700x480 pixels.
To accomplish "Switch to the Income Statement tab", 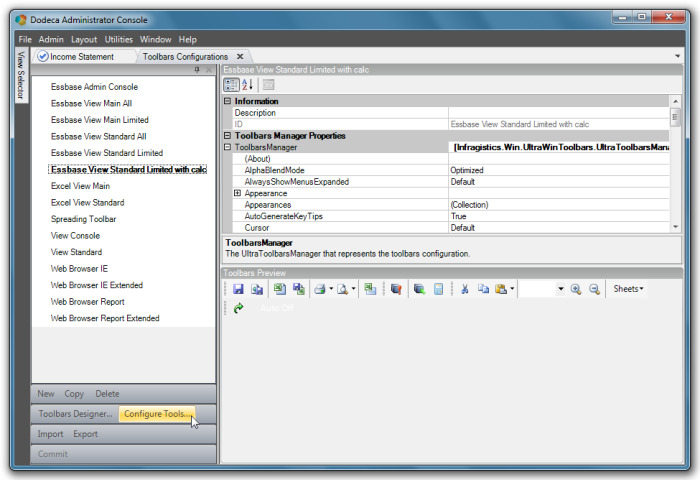I will (x=82, y=57).
